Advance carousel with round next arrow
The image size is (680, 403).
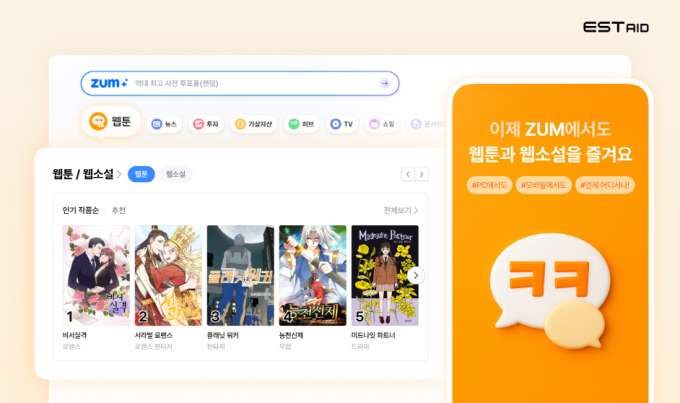tap(416, 275)
